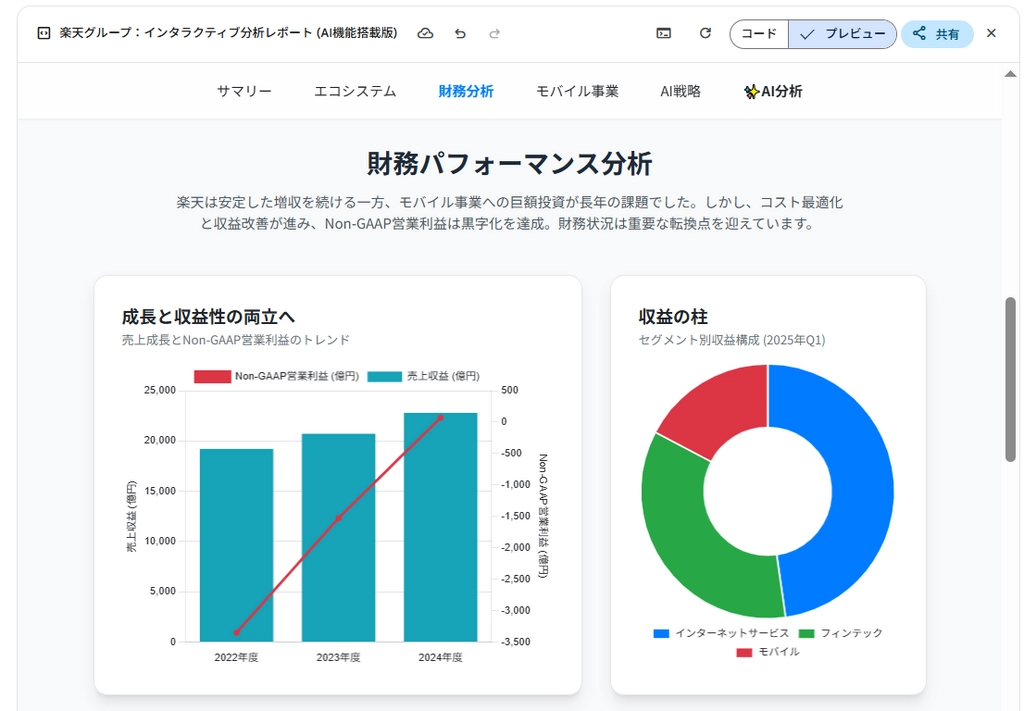
Task: Go to the エコシステム tab
Action: click(x=355, y=91)
